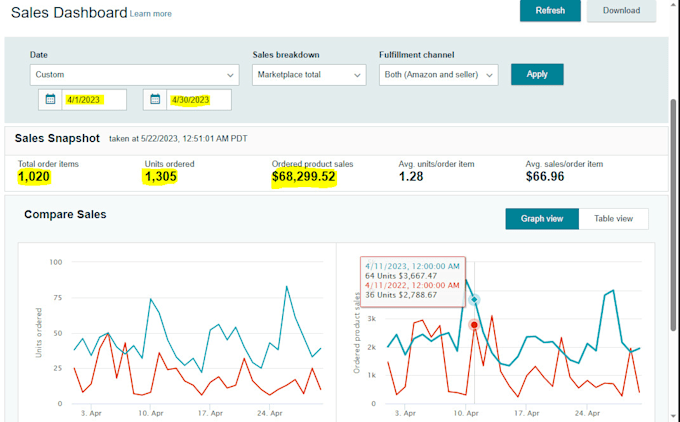Click the Total order items value 1,020

pos(34,177)
